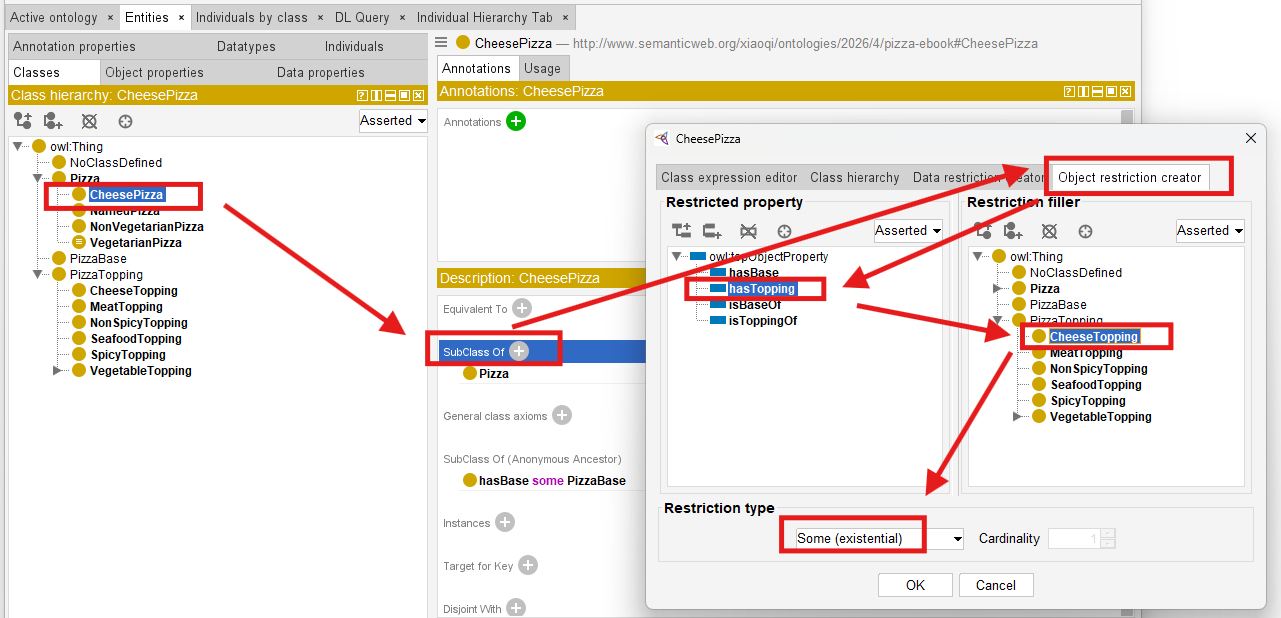Open Data properties tab
1281x618 pixels.
pos(321,72)
